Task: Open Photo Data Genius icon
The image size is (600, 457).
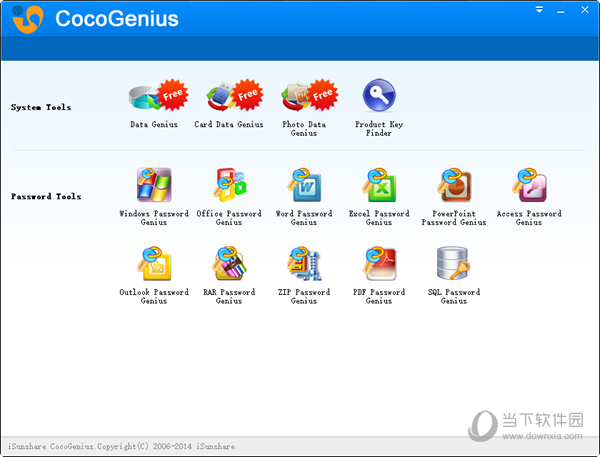Action: point(309,95)
